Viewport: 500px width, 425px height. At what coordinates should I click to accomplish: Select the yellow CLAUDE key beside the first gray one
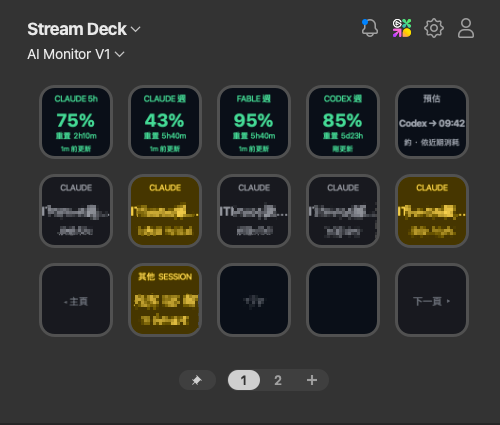click(165, 211)
